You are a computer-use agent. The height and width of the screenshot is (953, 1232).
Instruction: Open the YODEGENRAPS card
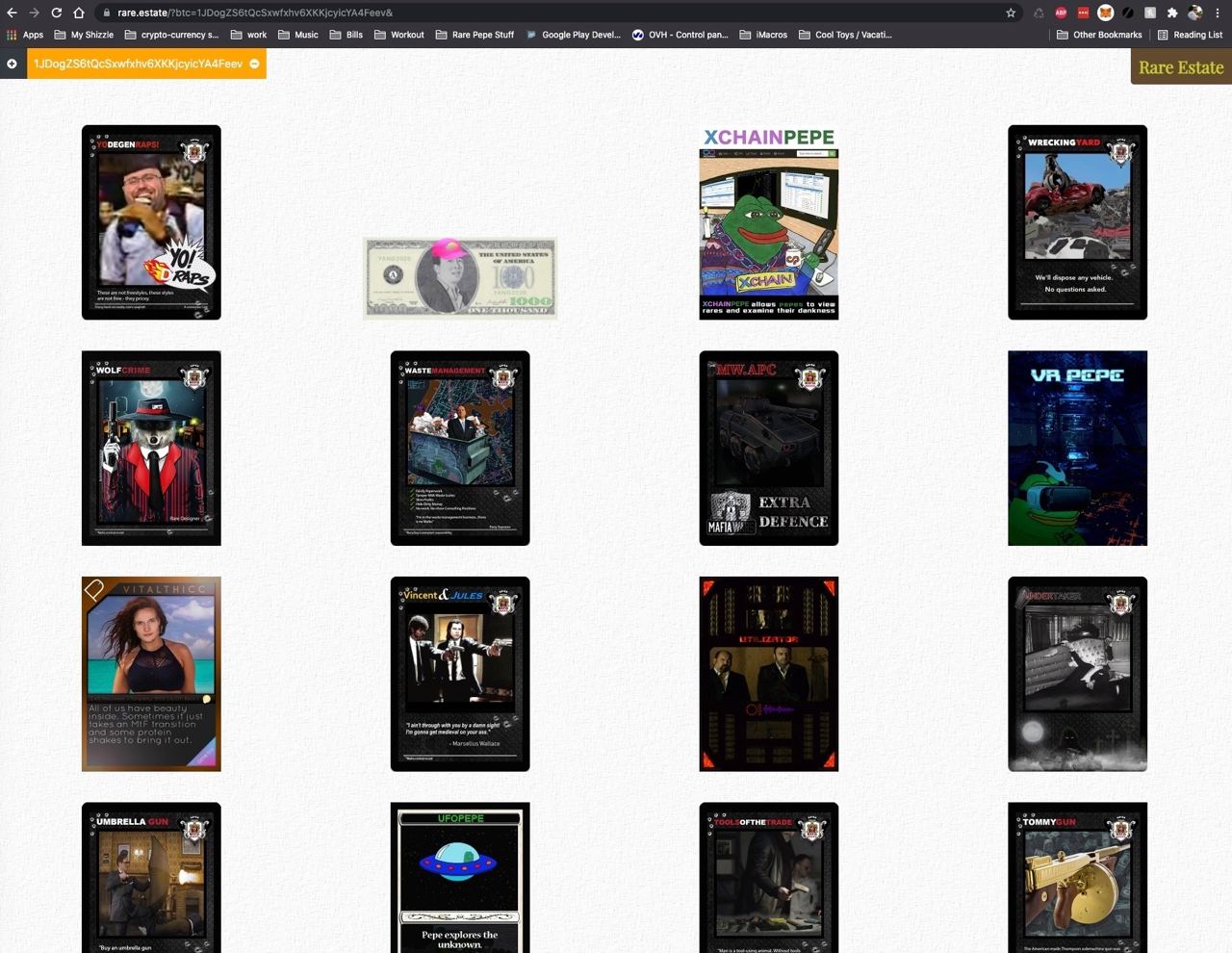click(x=151, y=222)
